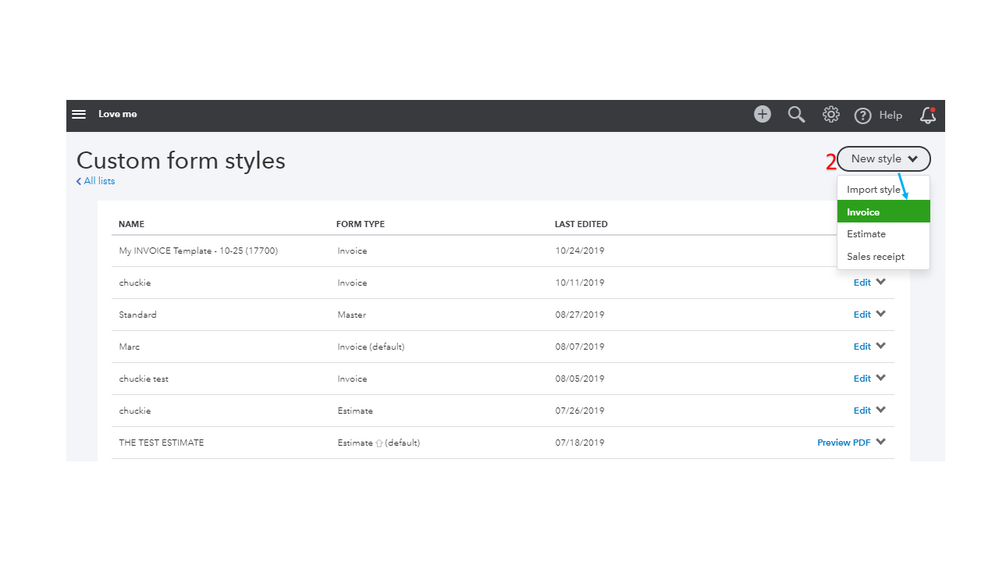
Task: Open arrow beside chuckie Estimate Edit
Action: (x=881, y=410)
